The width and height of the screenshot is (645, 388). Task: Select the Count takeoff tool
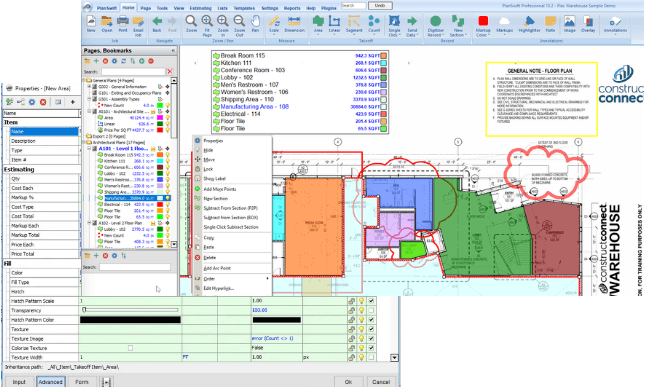[x=374, y=21]
